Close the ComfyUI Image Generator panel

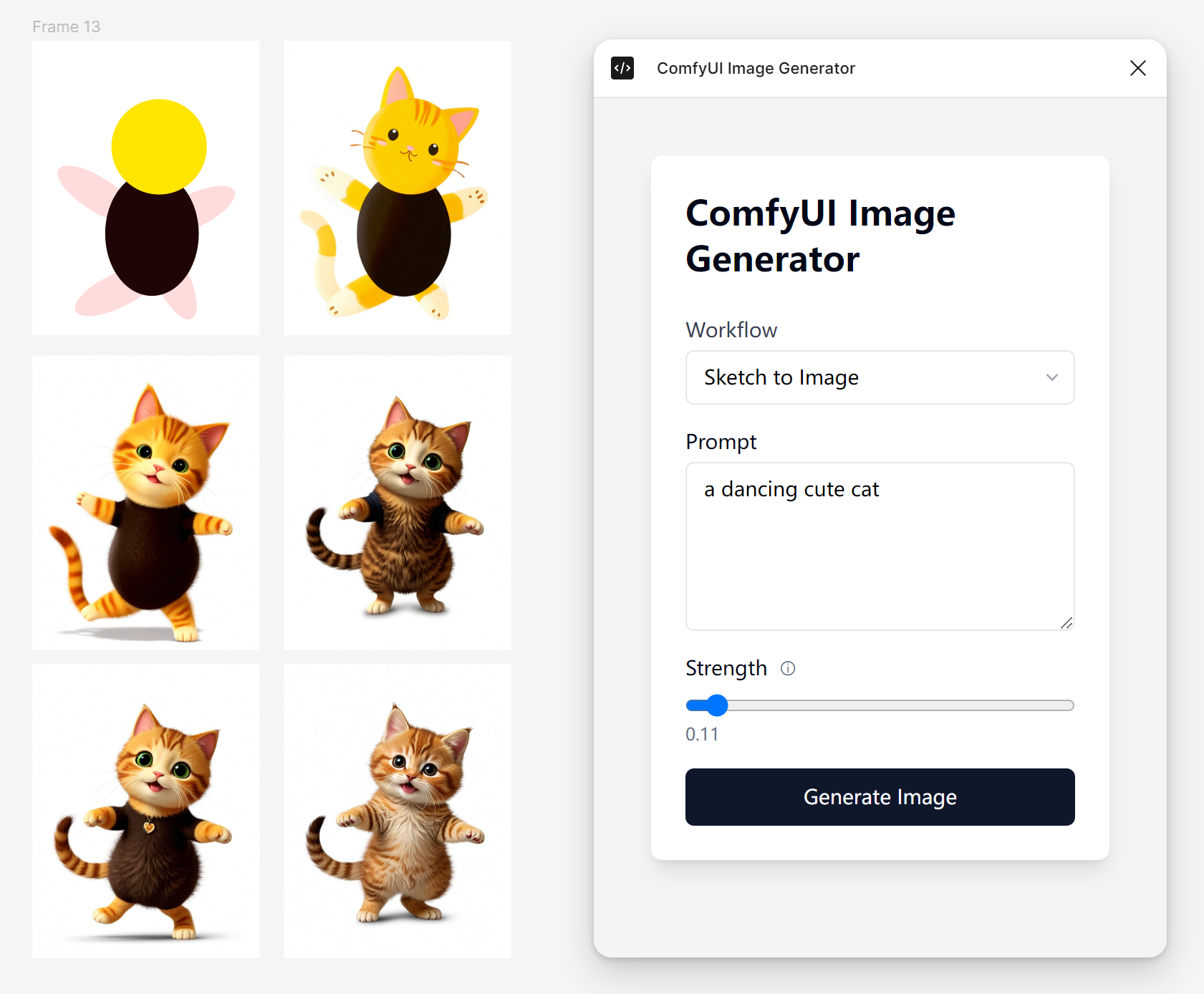tap(1137, 68)
